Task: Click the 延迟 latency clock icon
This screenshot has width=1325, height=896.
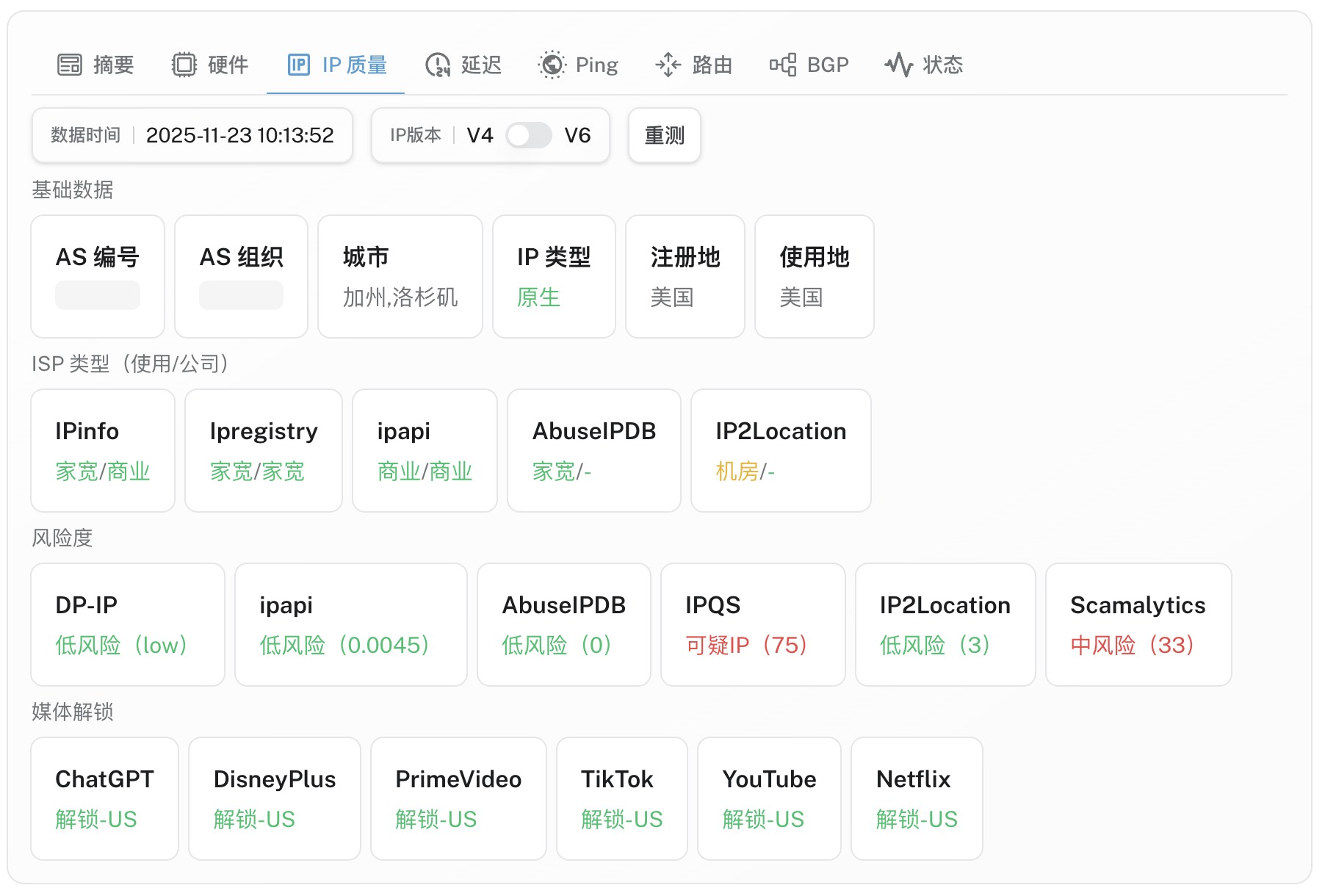Action: [438, 65]
